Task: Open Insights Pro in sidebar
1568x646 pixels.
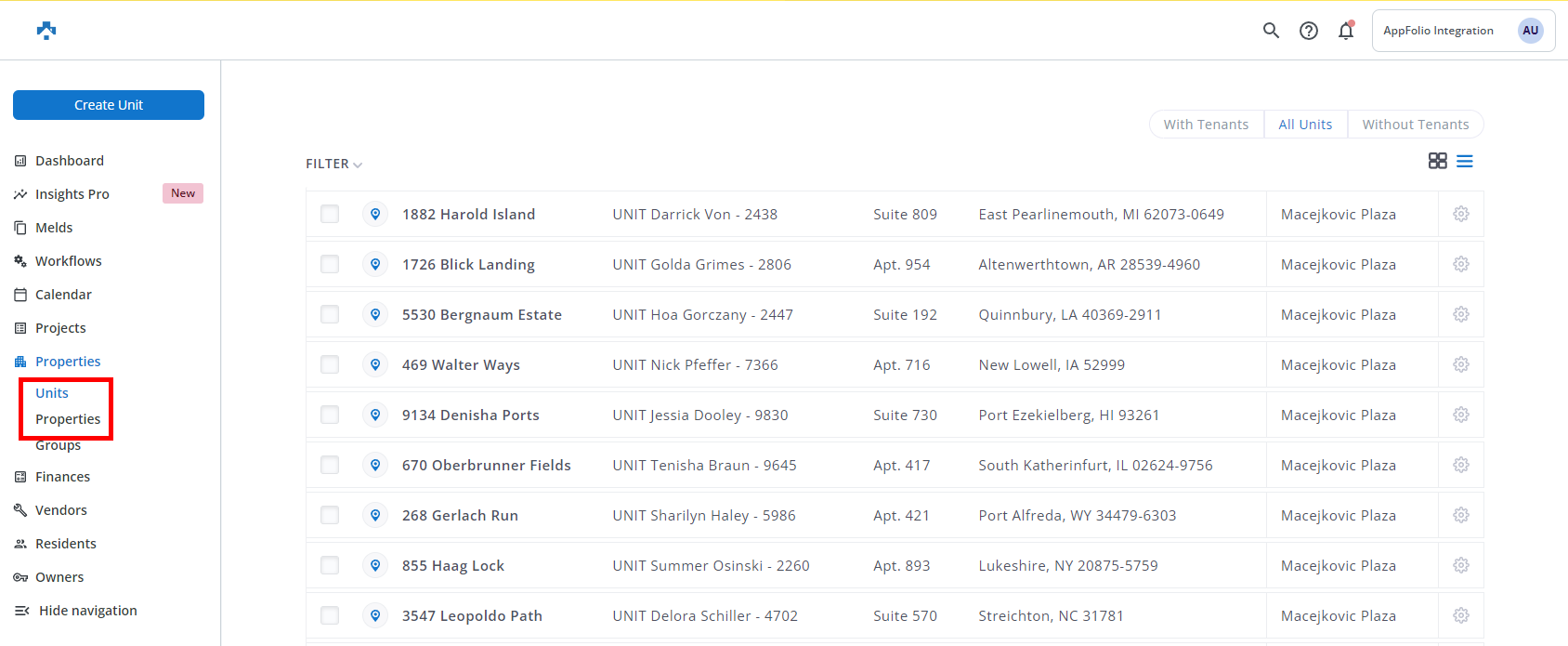Action: click(62, 194)
